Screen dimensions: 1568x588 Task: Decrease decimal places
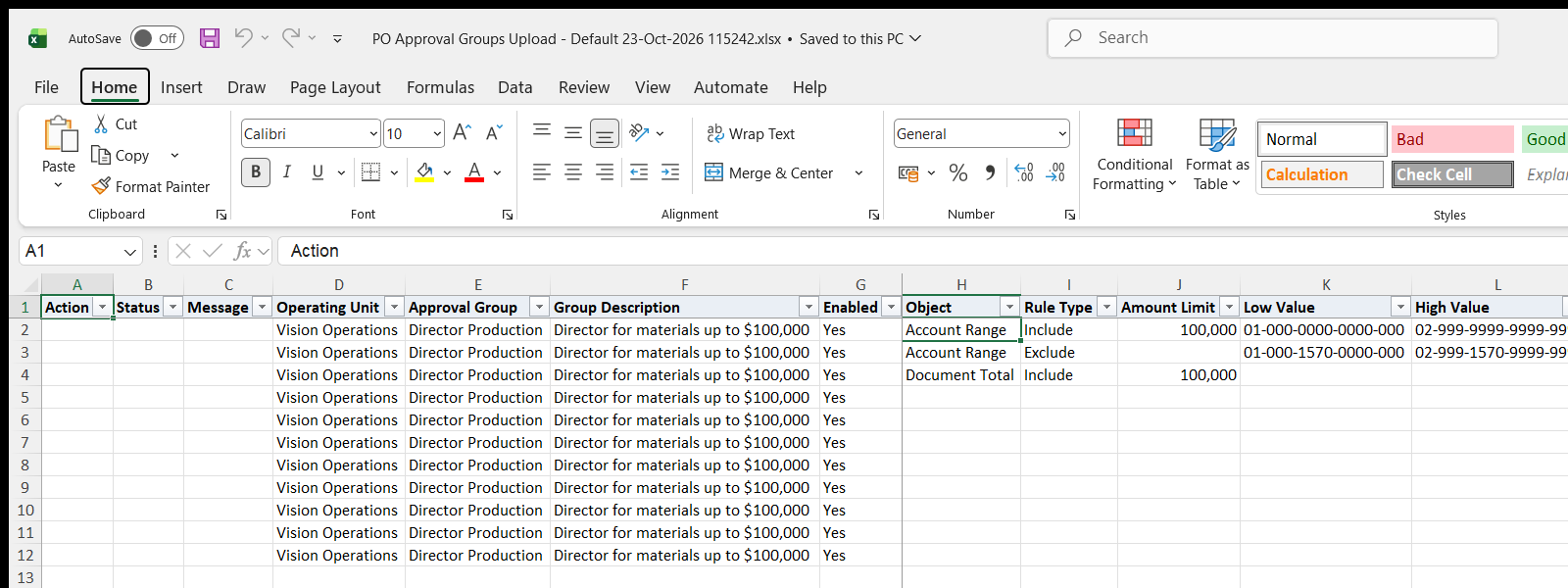1055,173
